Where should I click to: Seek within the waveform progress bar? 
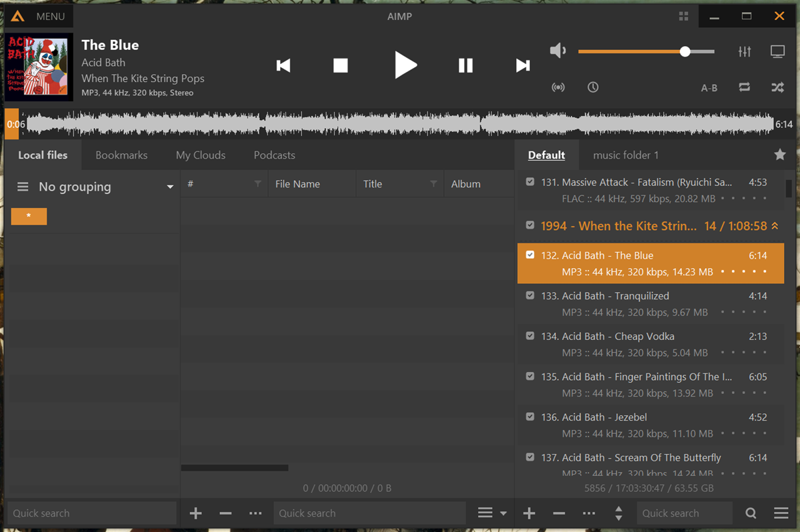pyautogui.click(x=399, y=124)
